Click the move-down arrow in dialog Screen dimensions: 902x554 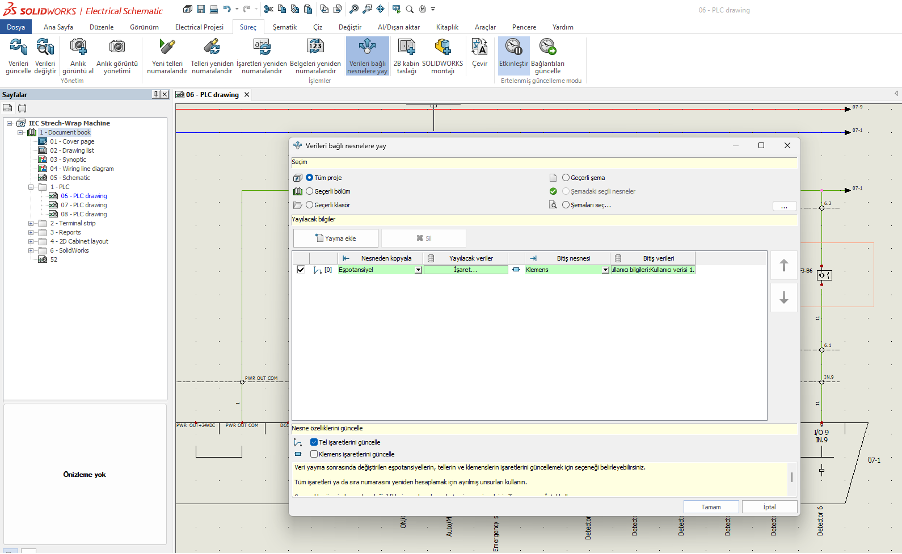click(x=783, y=298)
